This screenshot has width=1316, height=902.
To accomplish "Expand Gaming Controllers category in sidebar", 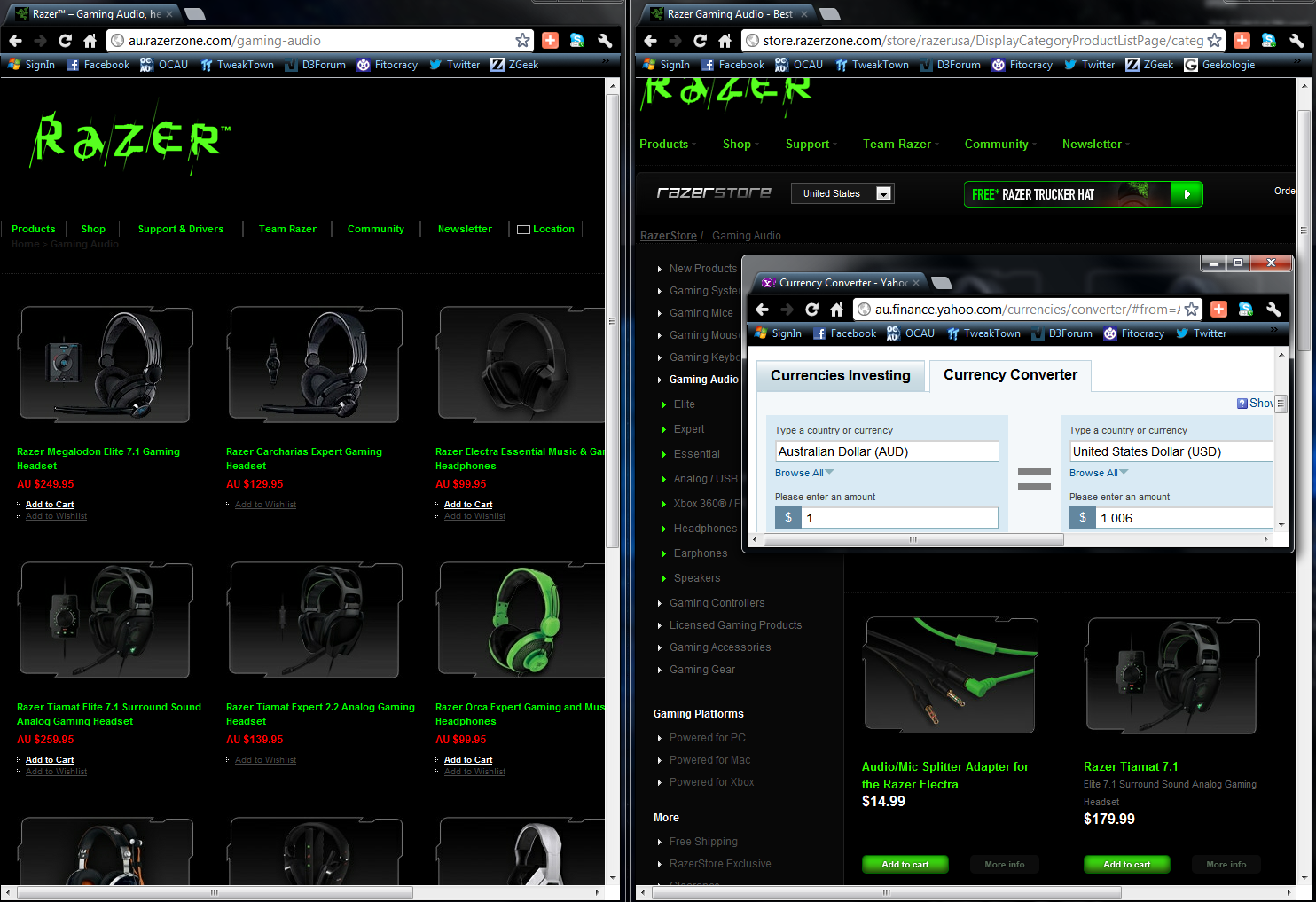I will (x=717, y=603).
